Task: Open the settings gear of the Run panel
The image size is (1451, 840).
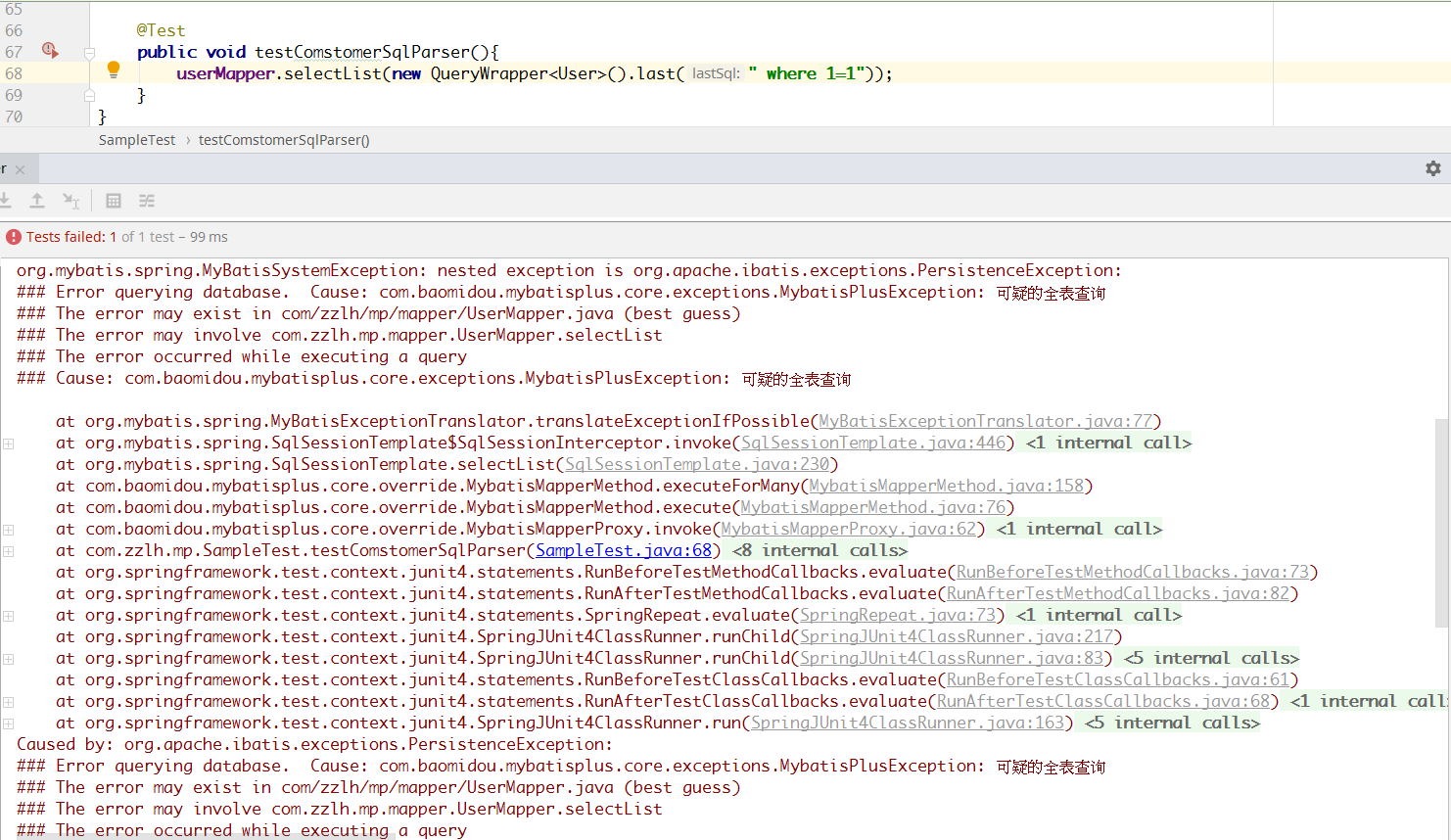Action: point(1433,168)
